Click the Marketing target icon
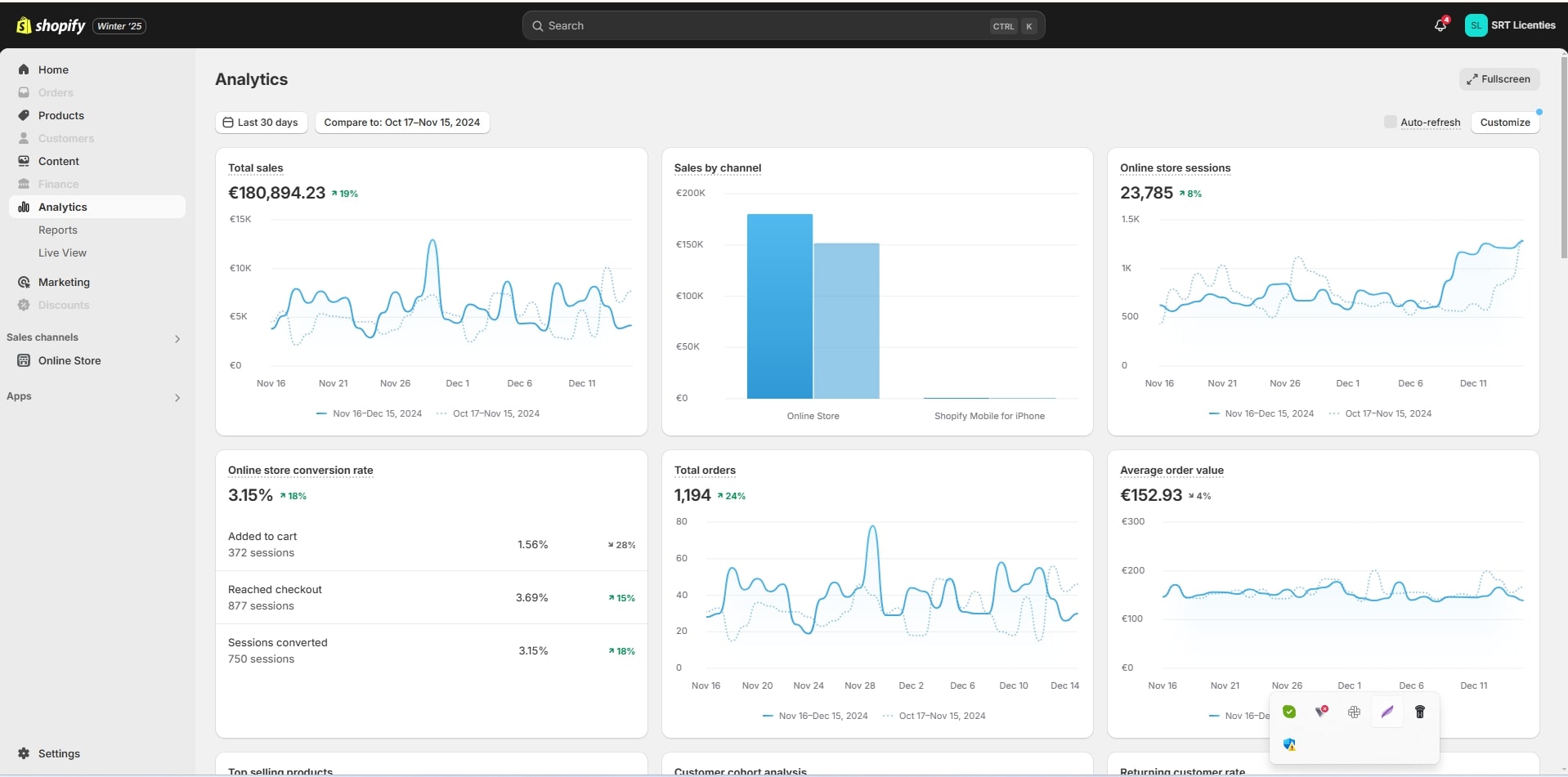This screenshot has height=777, width=1568. click(24, 282)
